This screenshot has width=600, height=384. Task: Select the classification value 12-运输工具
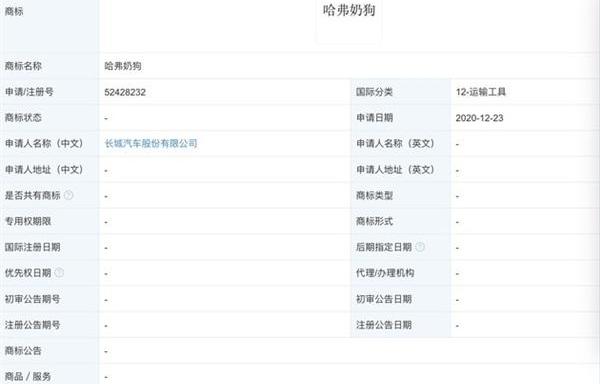481,92
